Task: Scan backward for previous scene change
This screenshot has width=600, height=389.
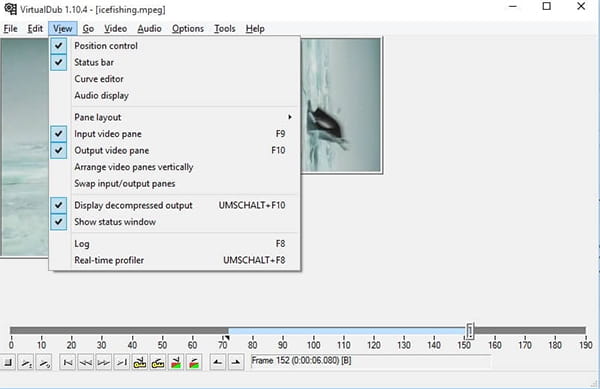Action: click(x=176, y=362)
